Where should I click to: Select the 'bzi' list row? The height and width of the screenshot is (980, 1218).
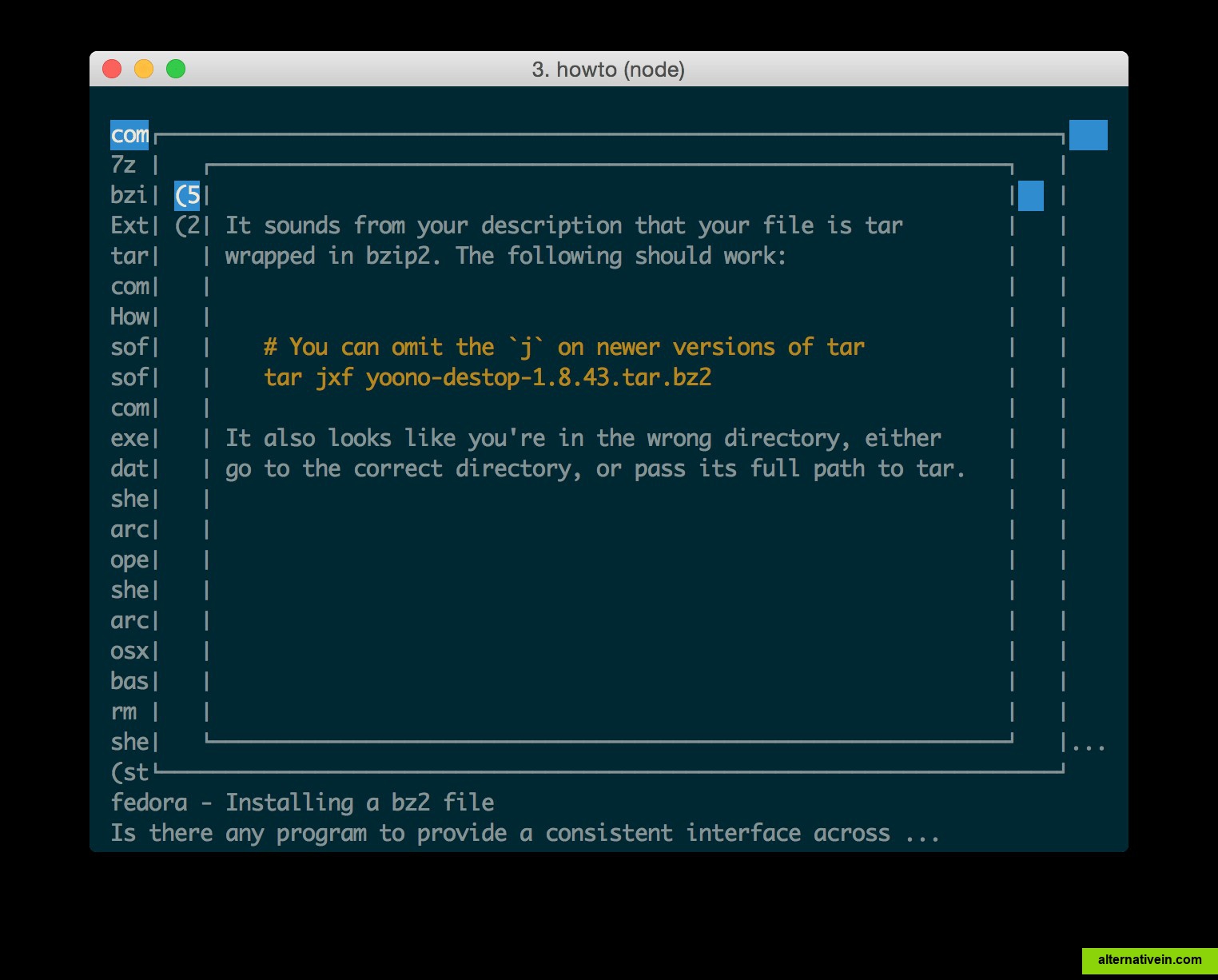[129, 196]
